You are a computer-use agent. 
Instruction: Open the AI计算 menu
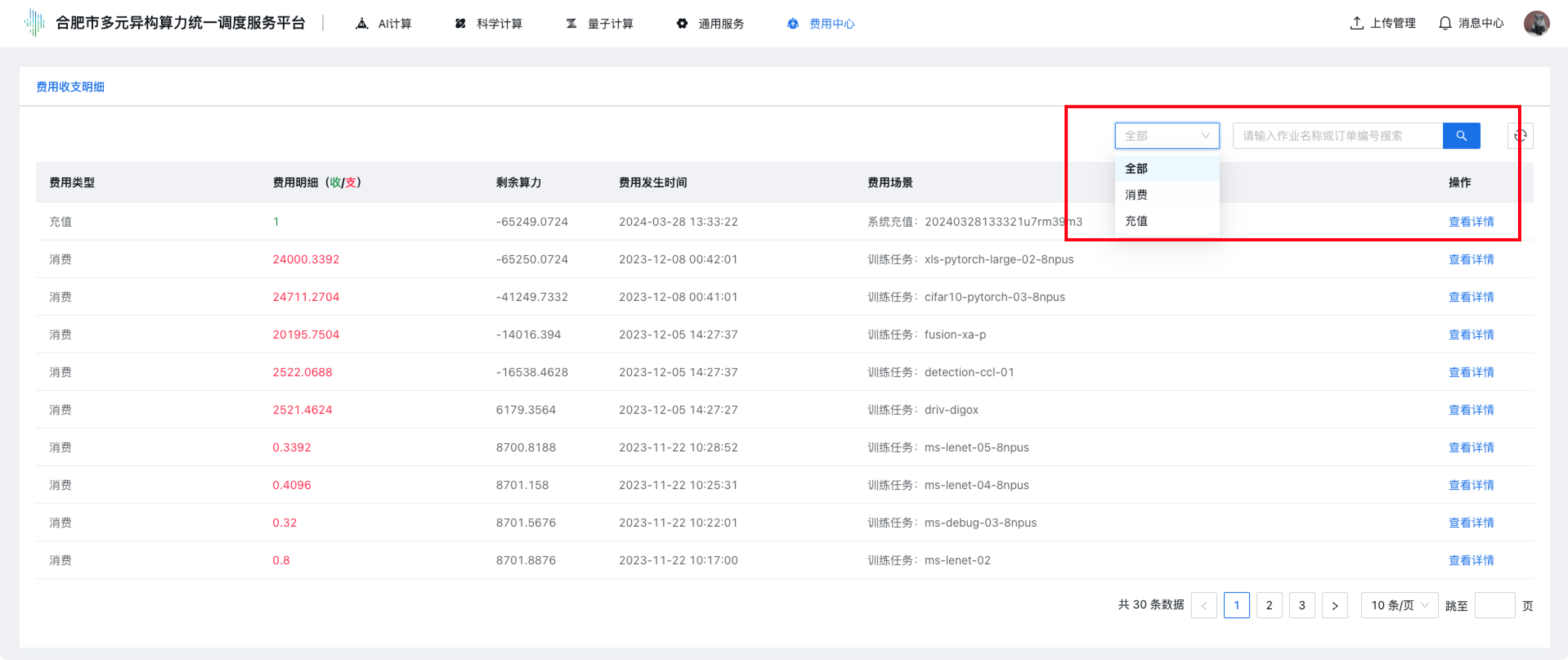(384, 24)
